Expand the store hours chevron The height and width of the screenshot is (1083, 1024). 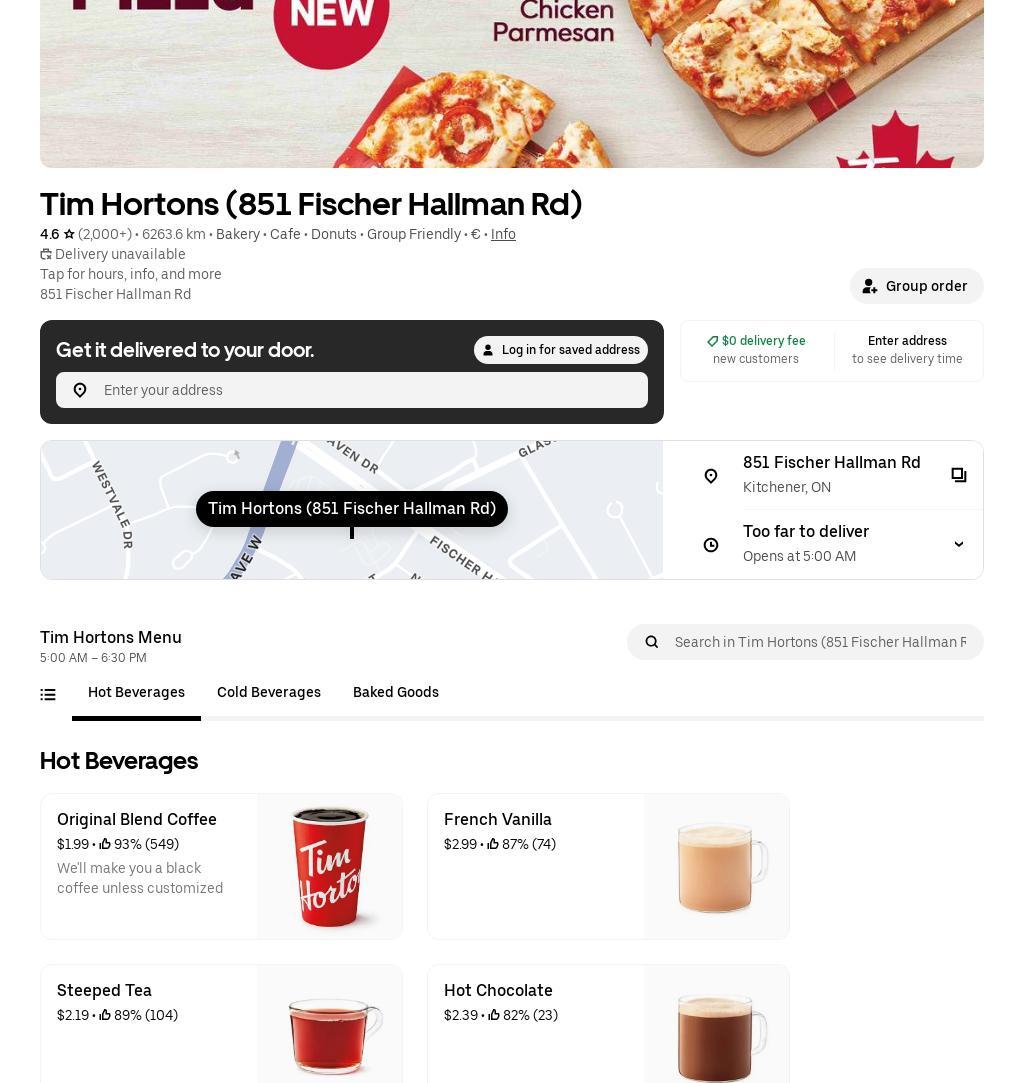click(958, 544)
